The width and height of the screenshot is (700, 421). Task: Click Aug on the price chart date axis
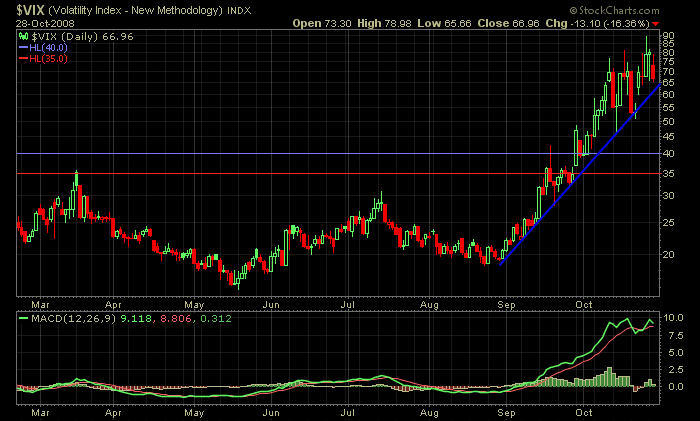[x=429, y=304]
